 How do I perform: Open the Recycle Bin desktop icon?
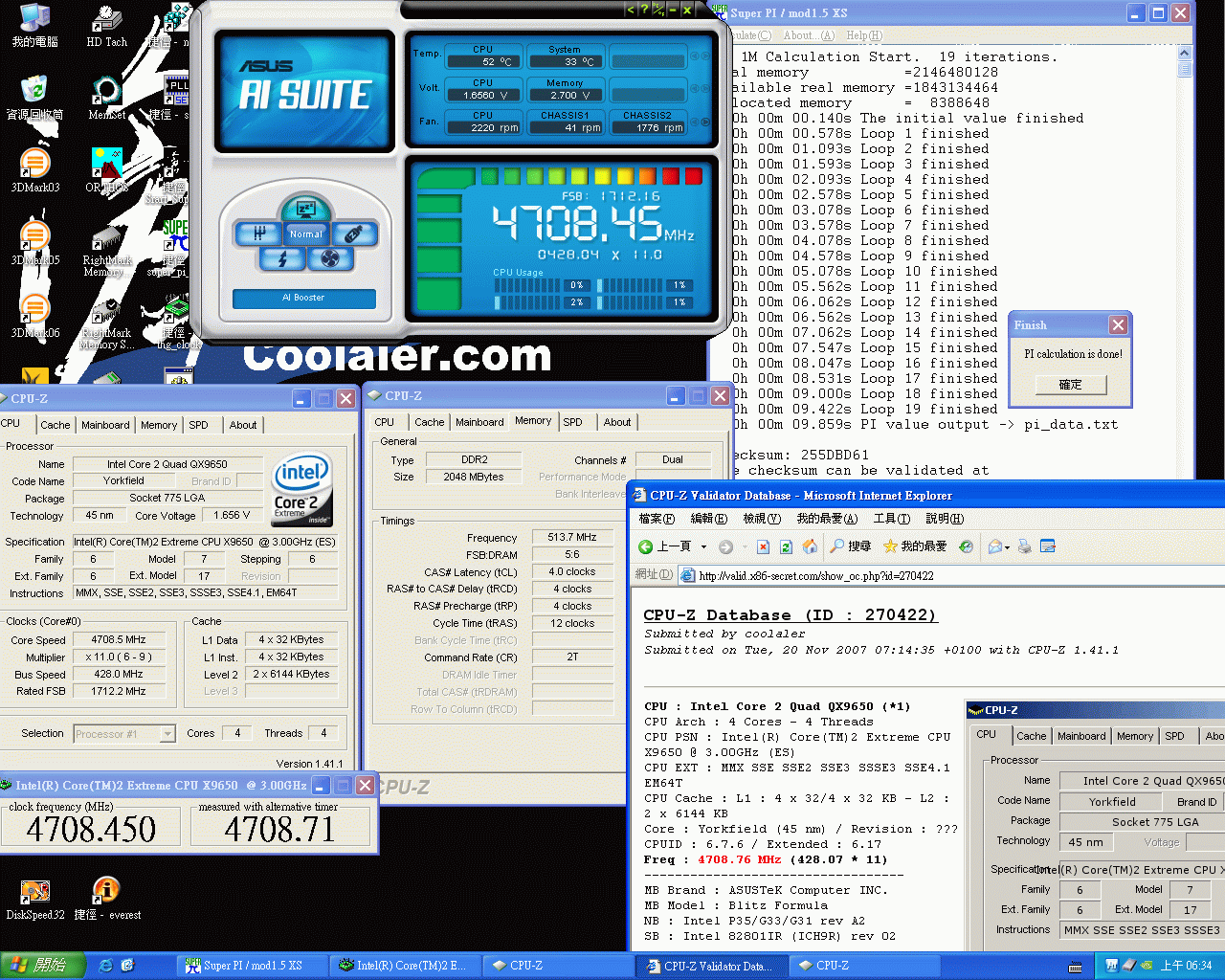tap(34, 98)
